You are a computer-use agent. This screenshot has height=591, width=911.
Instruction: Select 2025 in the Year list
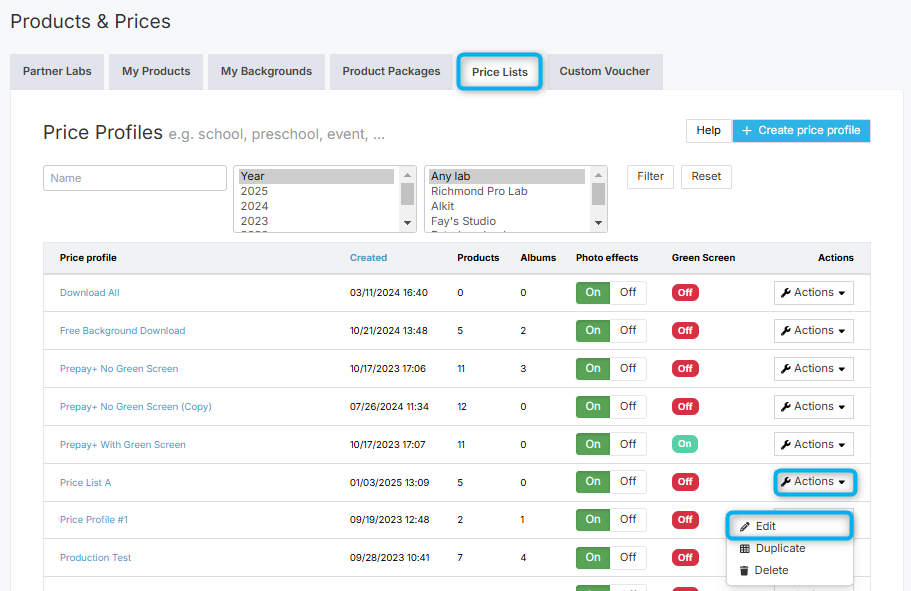[x=316, y=191]
